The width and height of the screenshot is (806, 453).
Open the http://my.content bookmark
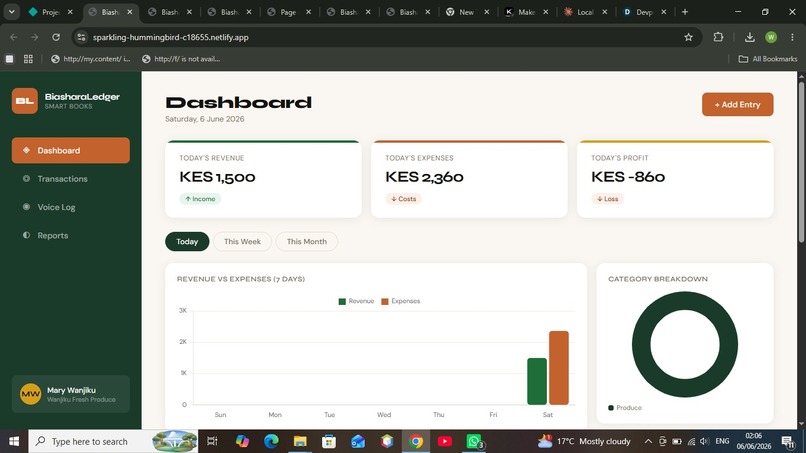[x=91, y=59]
